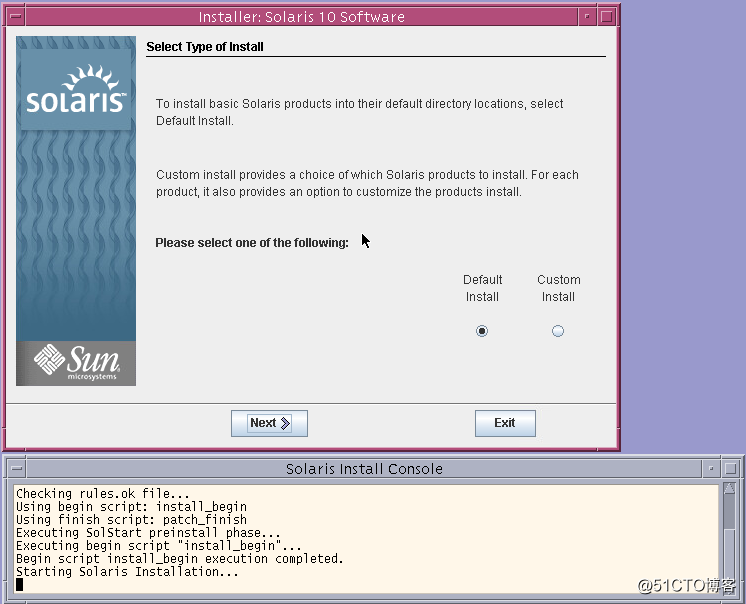Click the Sun Microsystems logo
This screenshot has height=604, width=746.
click(76, 363)
